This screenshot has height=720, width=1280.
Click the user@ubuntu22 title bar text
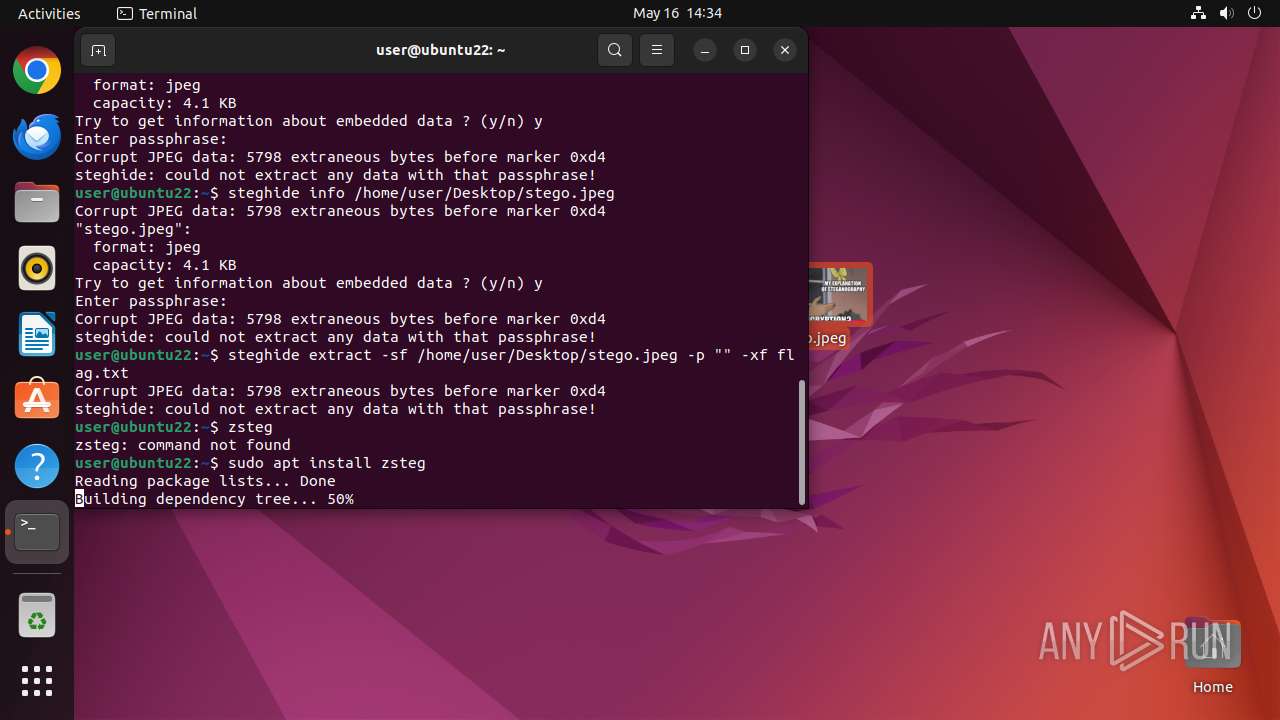[441, 50]
